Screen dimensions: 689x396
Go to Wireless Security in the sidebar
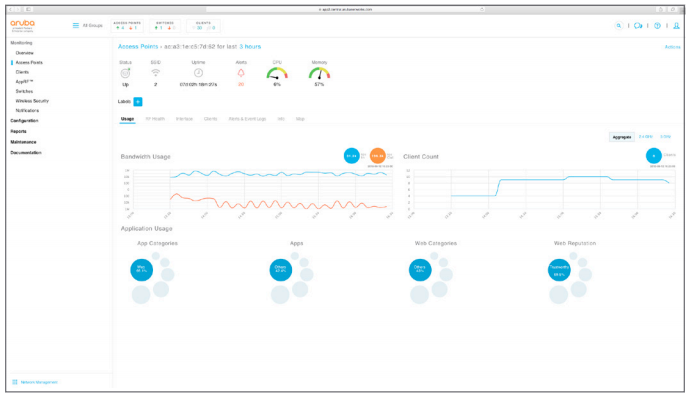pyautogui.click(x=32, y=101)
